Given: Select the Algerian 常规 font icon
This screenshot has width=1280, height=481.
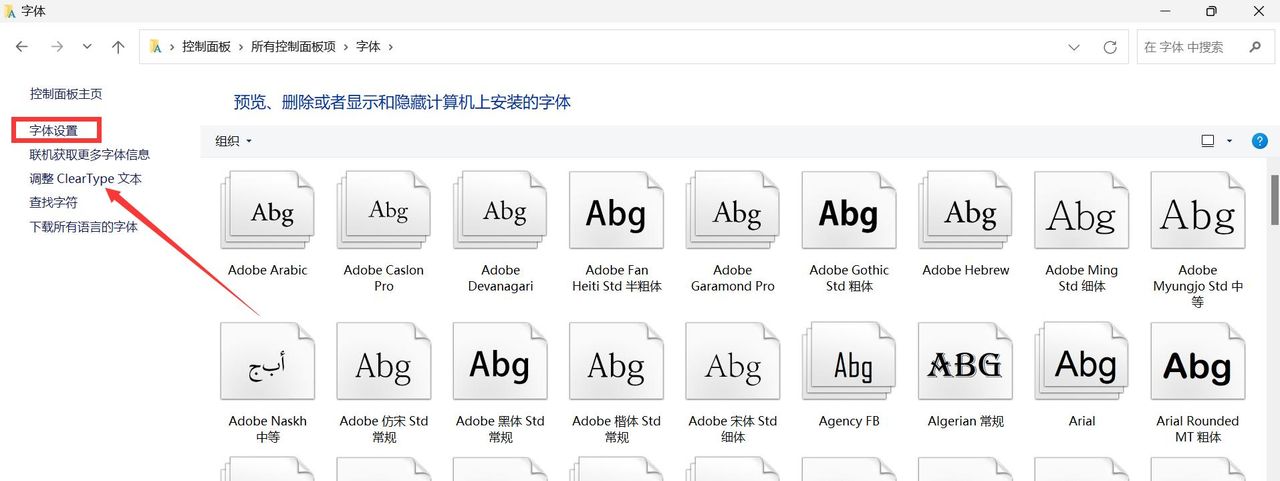Looking at the screenshot, I should [965, 362].
